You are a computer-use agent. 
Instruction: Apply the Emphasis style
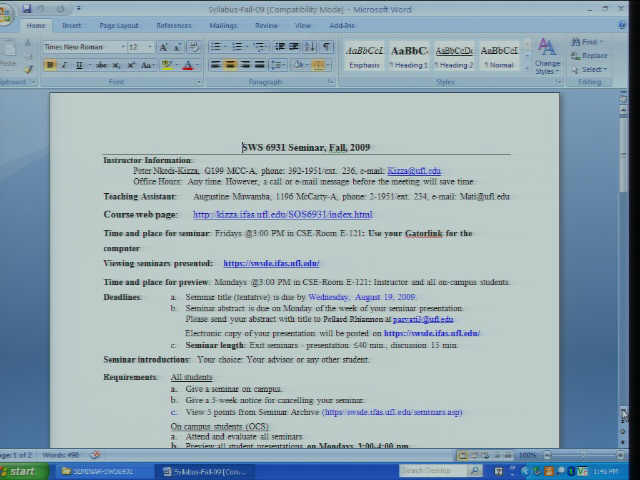364,56
